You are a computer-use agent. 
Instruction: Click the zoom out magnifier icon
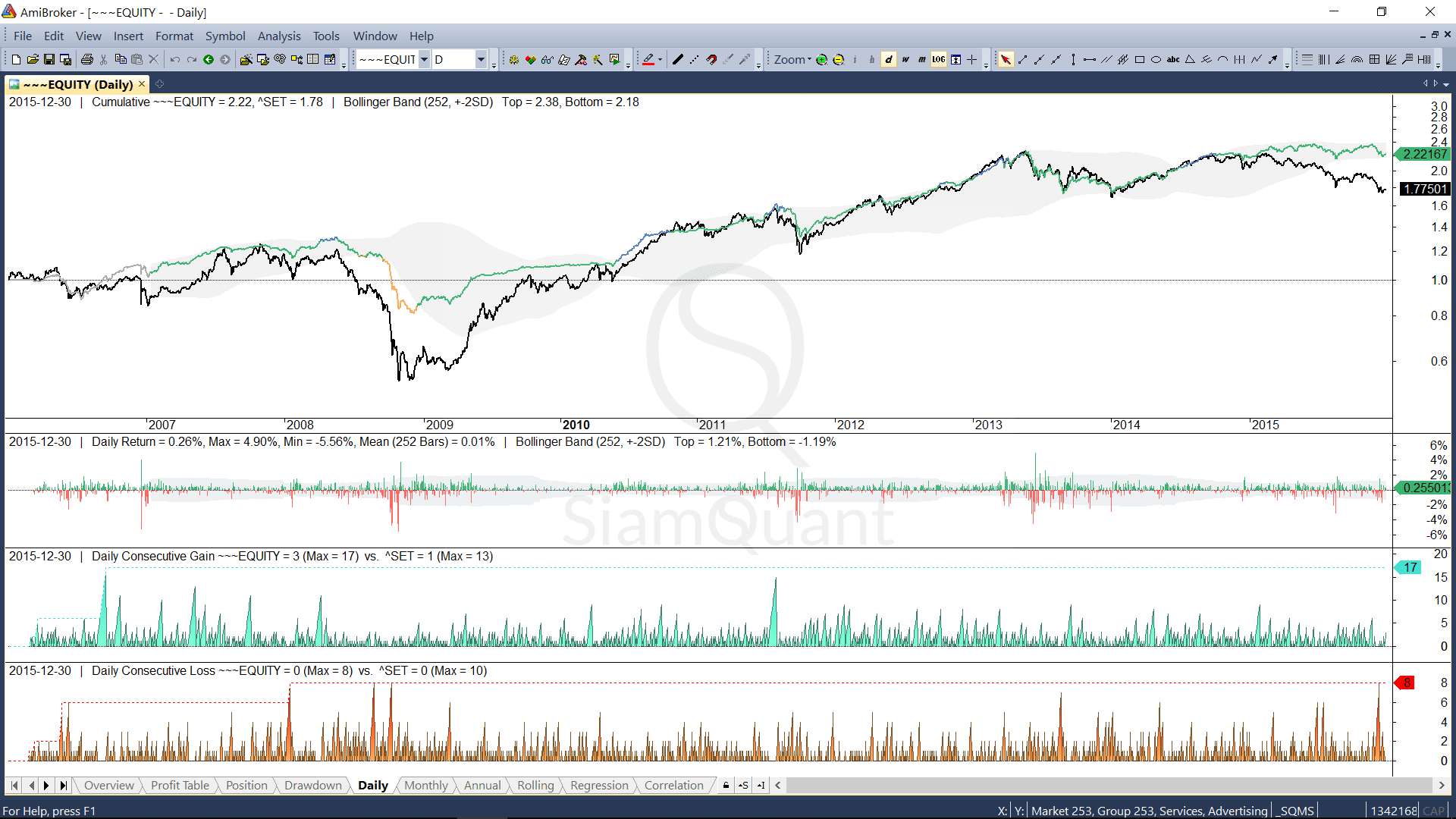click(x=838, y=60)
